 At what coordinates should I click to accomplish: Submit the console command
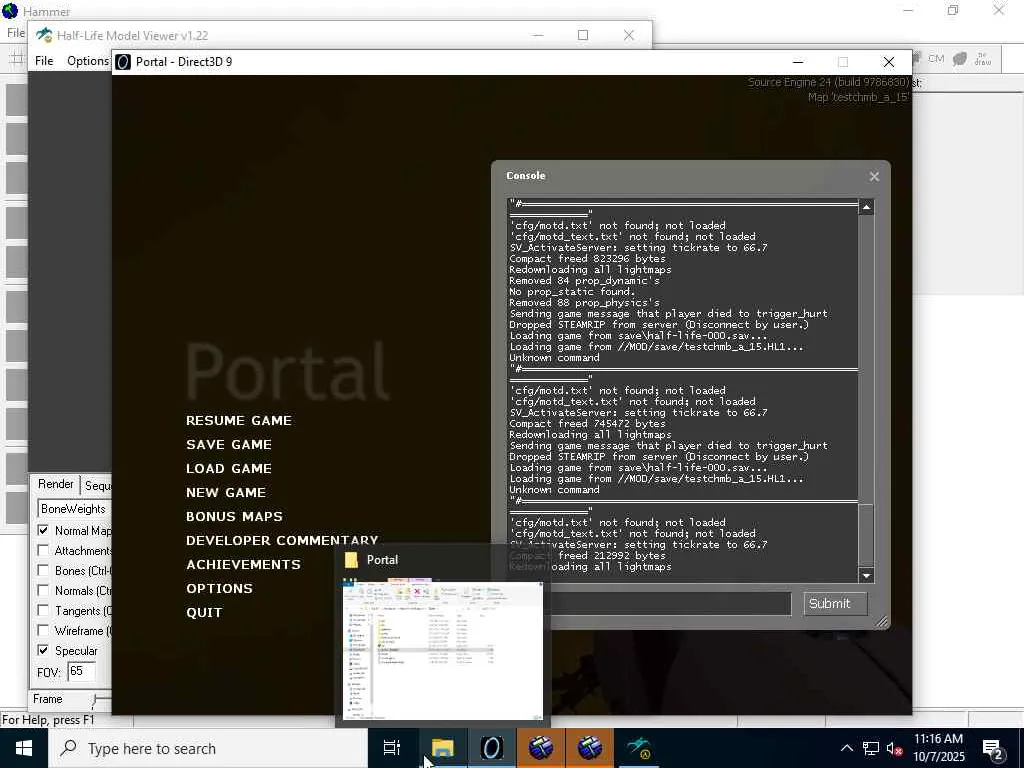click(x=835, y=603)
